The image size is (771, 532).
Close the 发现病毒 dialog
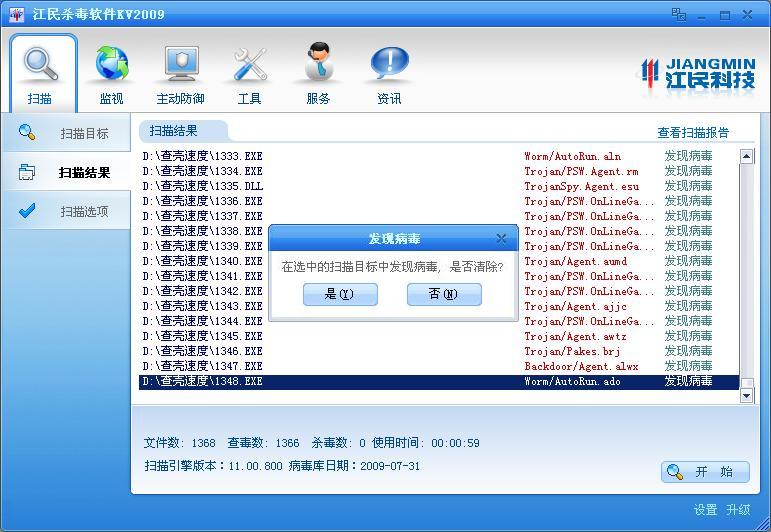pyautogui.click(x=501, y=238)
